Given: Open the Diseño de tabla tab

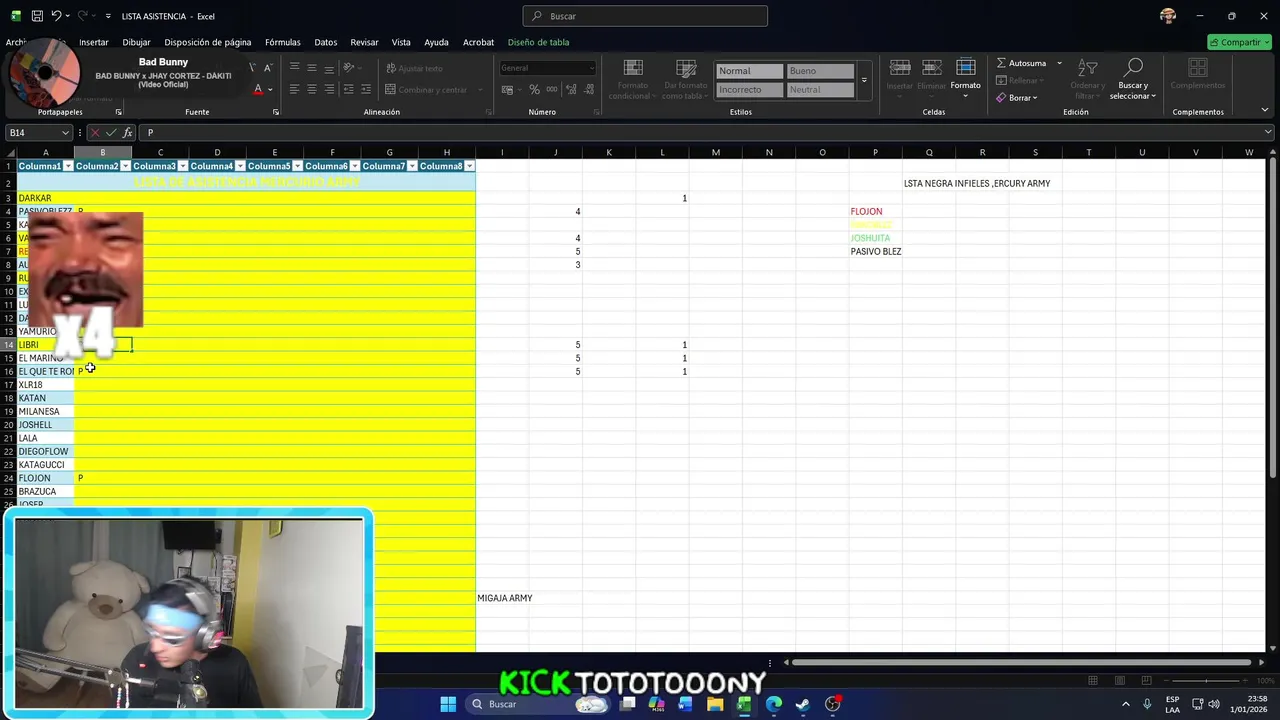Looking at the screenshot, I should (538, 42).
